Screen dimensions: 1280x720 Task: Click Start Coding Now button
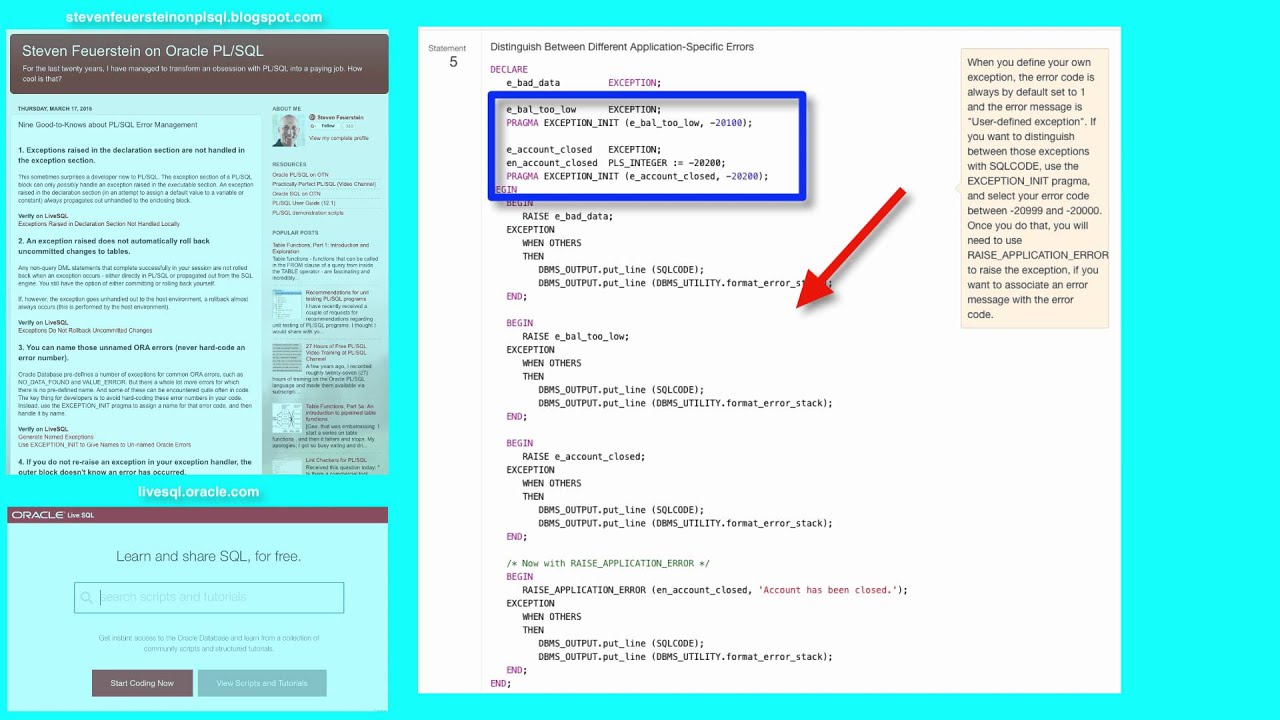point(142,683)
